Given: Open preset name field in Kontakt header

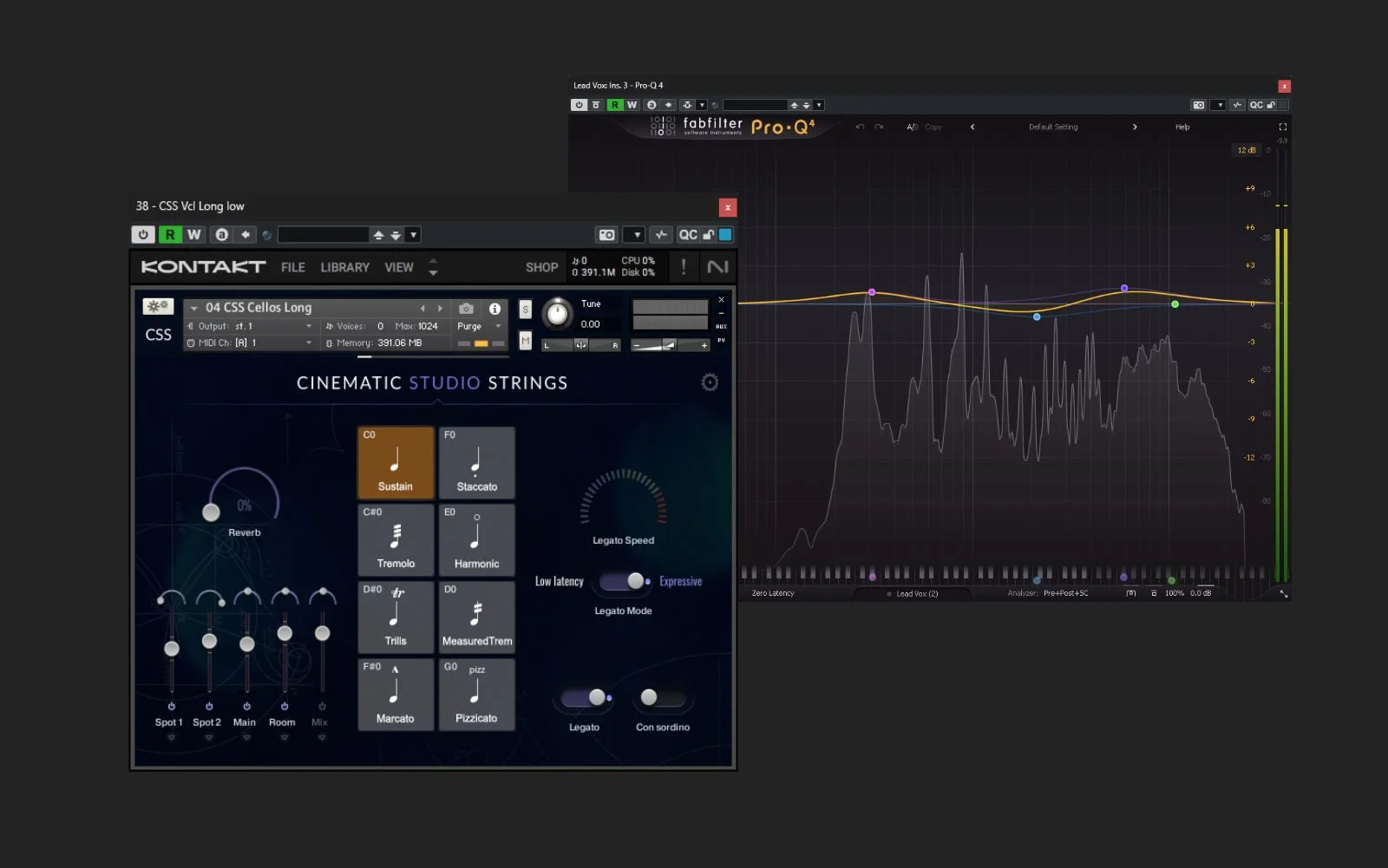Looking at the screenshot, I should pyautogui.click(x=324, y=234).
